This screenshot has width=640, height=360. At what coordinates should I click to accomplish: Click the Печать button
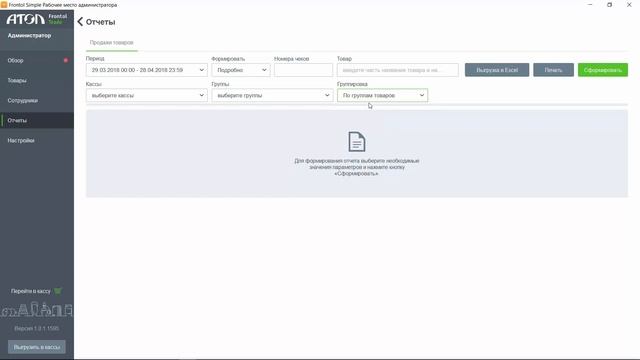coord(553,70)
